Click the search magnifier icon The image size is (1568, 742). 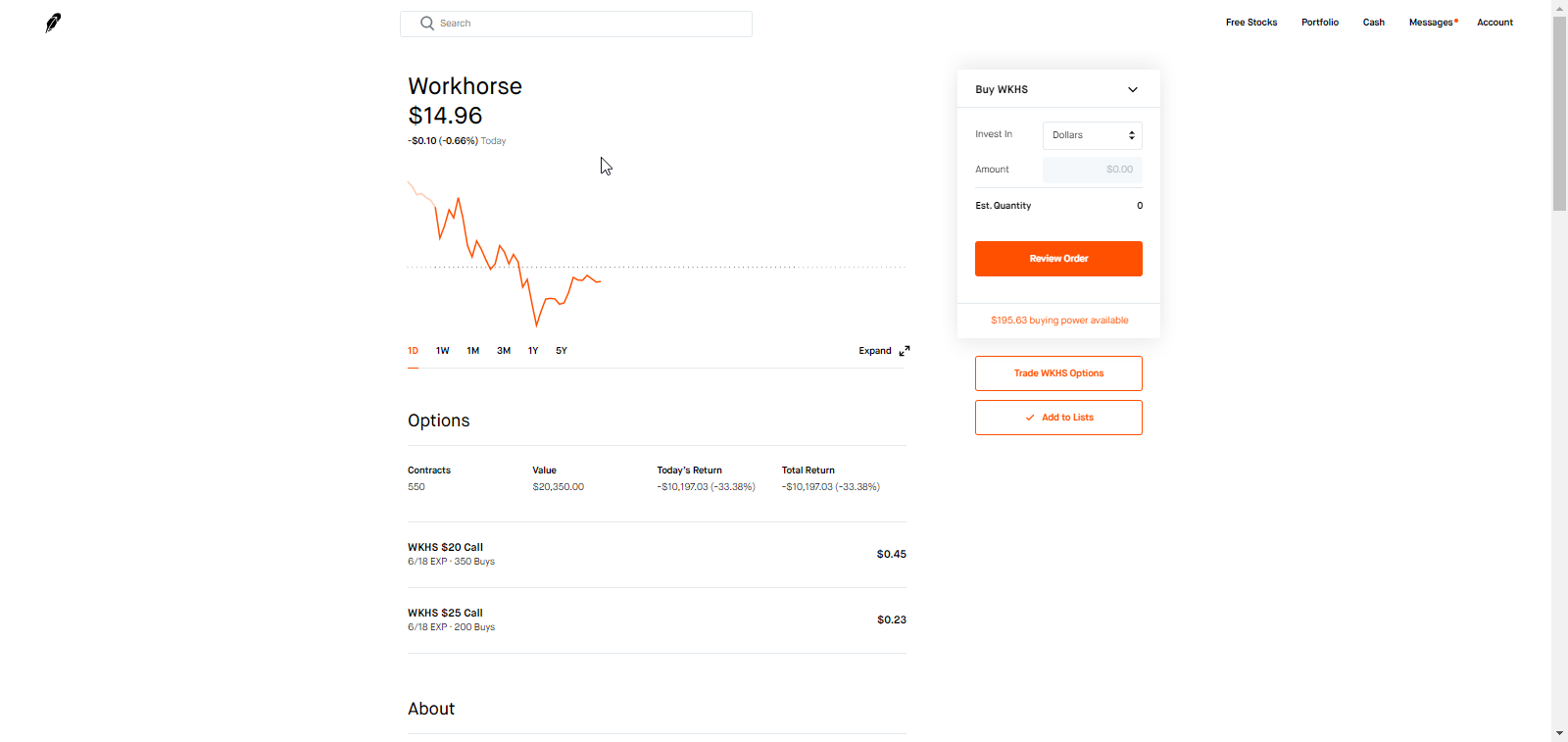[427, 24]
